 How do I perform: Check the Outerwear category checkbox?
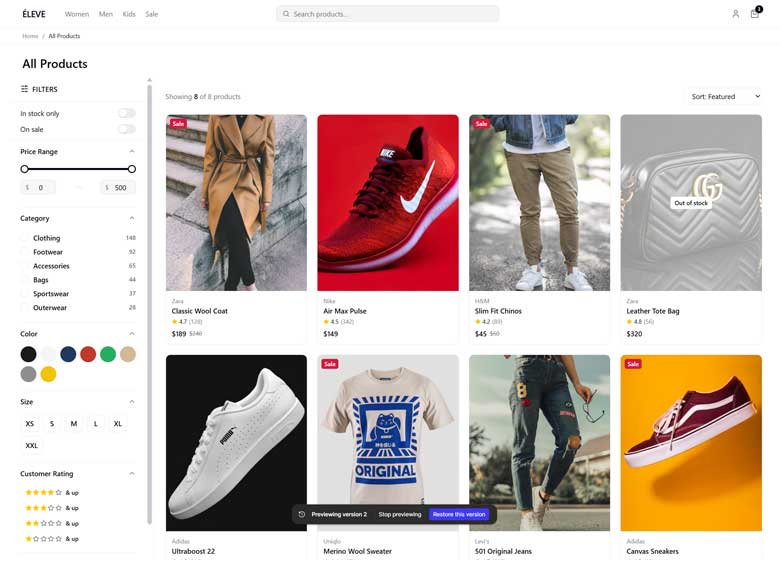[24, 308]
